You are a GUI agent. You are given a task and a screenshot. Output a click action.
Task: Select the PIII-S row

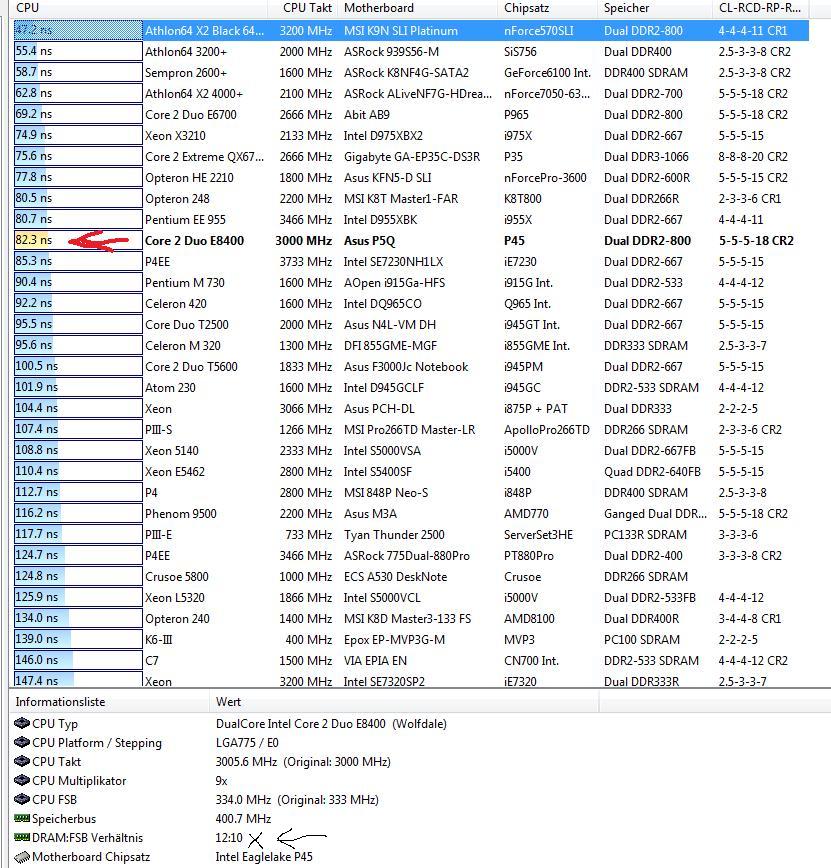pos(411,430)
